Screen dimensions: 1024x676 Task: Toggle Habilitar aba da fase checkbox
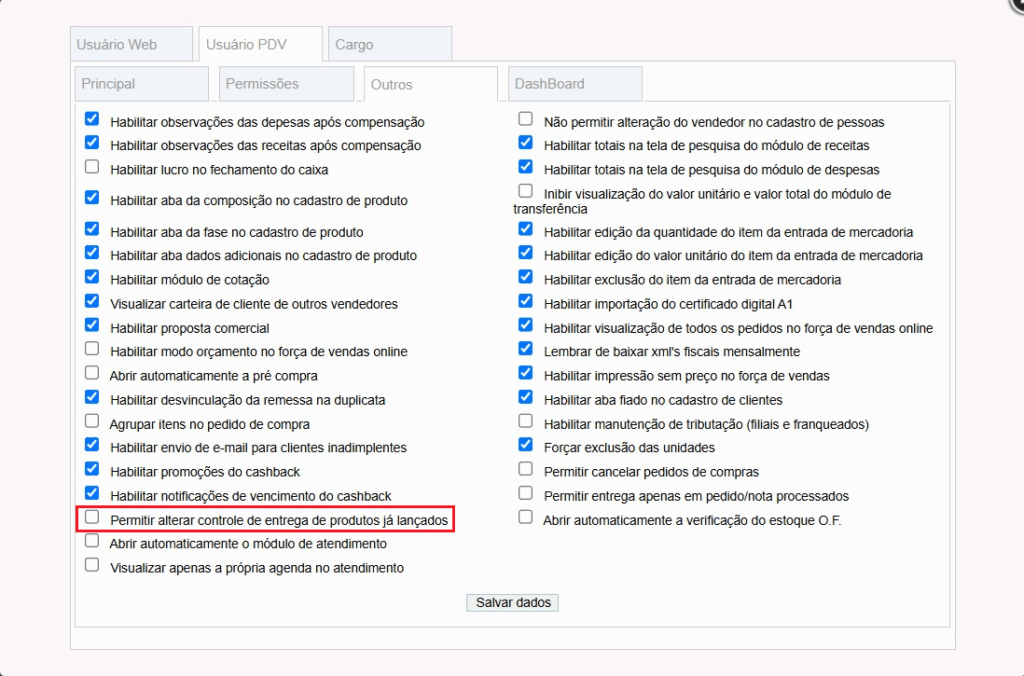pyautogui.click(x=92, y=229)
